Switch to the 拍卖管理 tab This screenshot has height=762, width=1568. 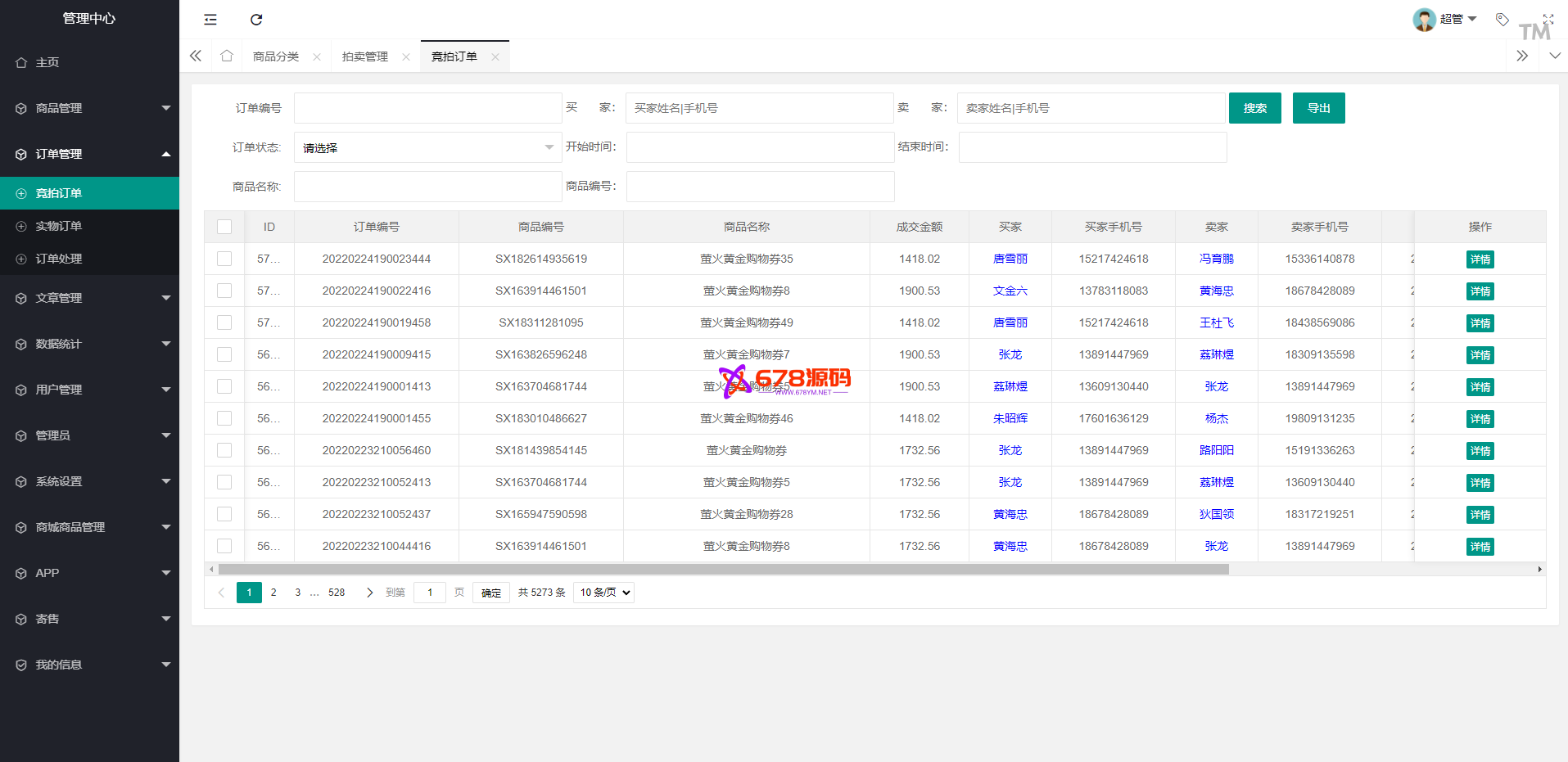point(365,56)
